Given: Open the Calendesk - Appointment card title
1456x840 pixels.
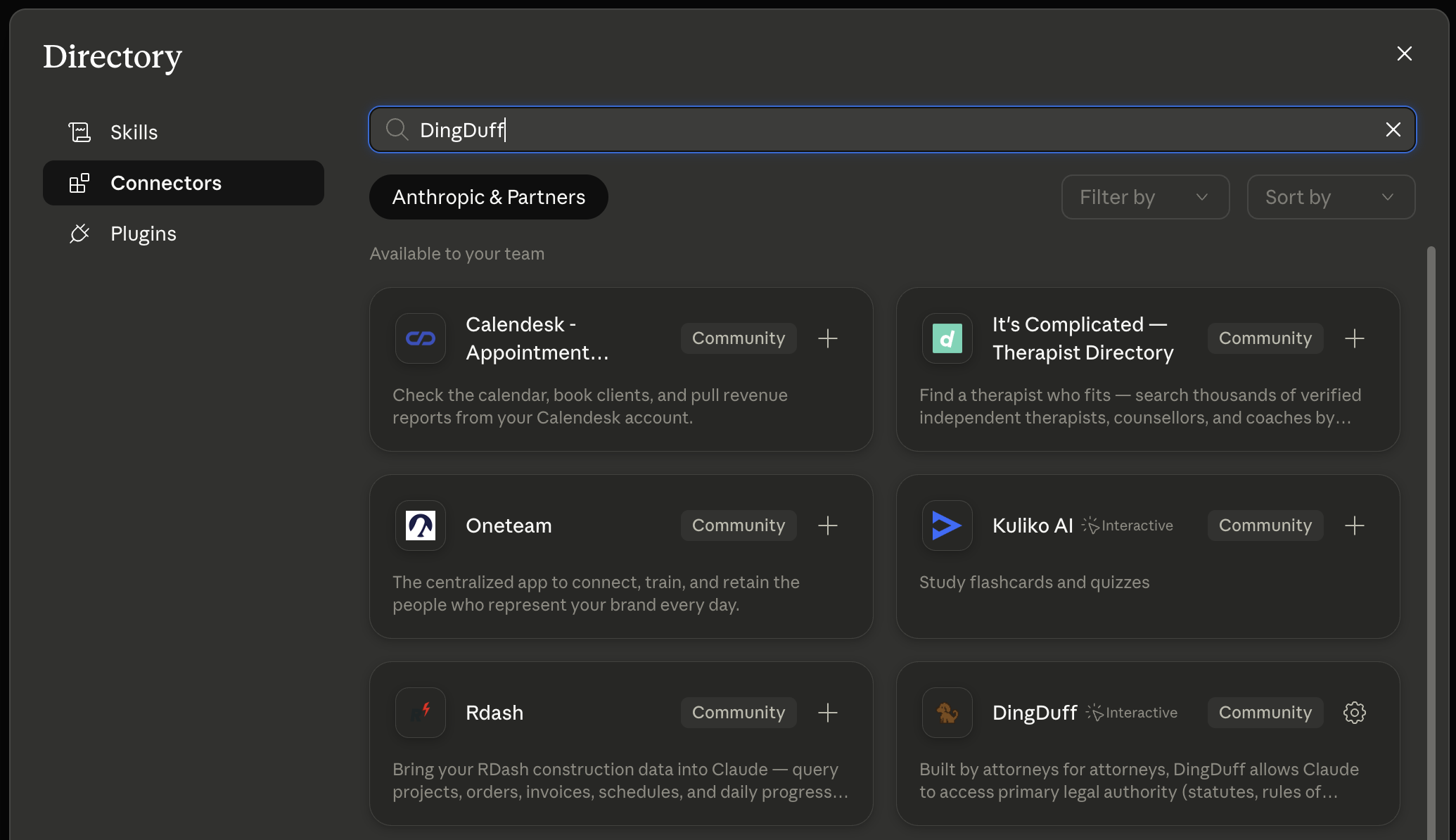Looking at the screenshot, I should point(537,338).
